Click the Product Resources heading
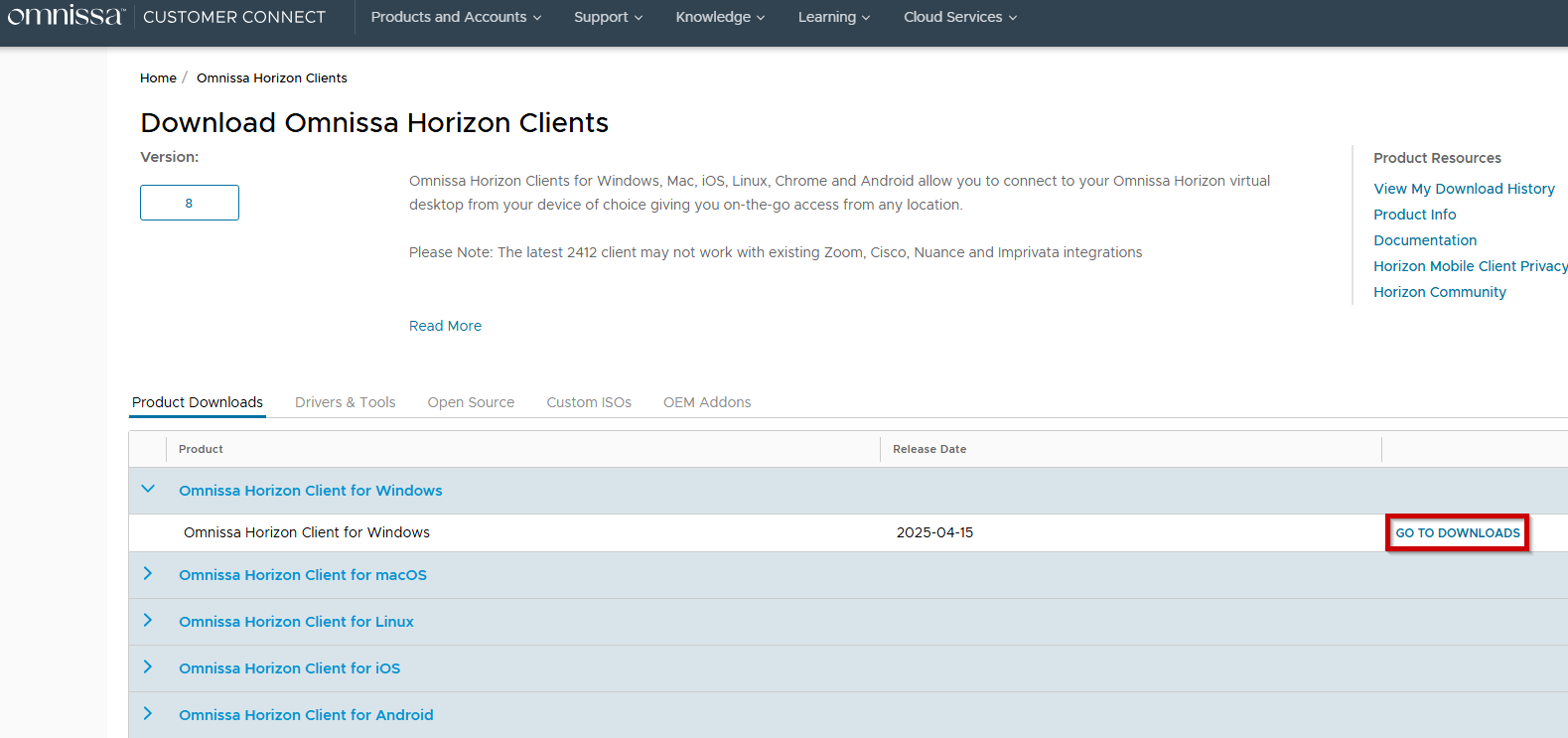 1437,158
